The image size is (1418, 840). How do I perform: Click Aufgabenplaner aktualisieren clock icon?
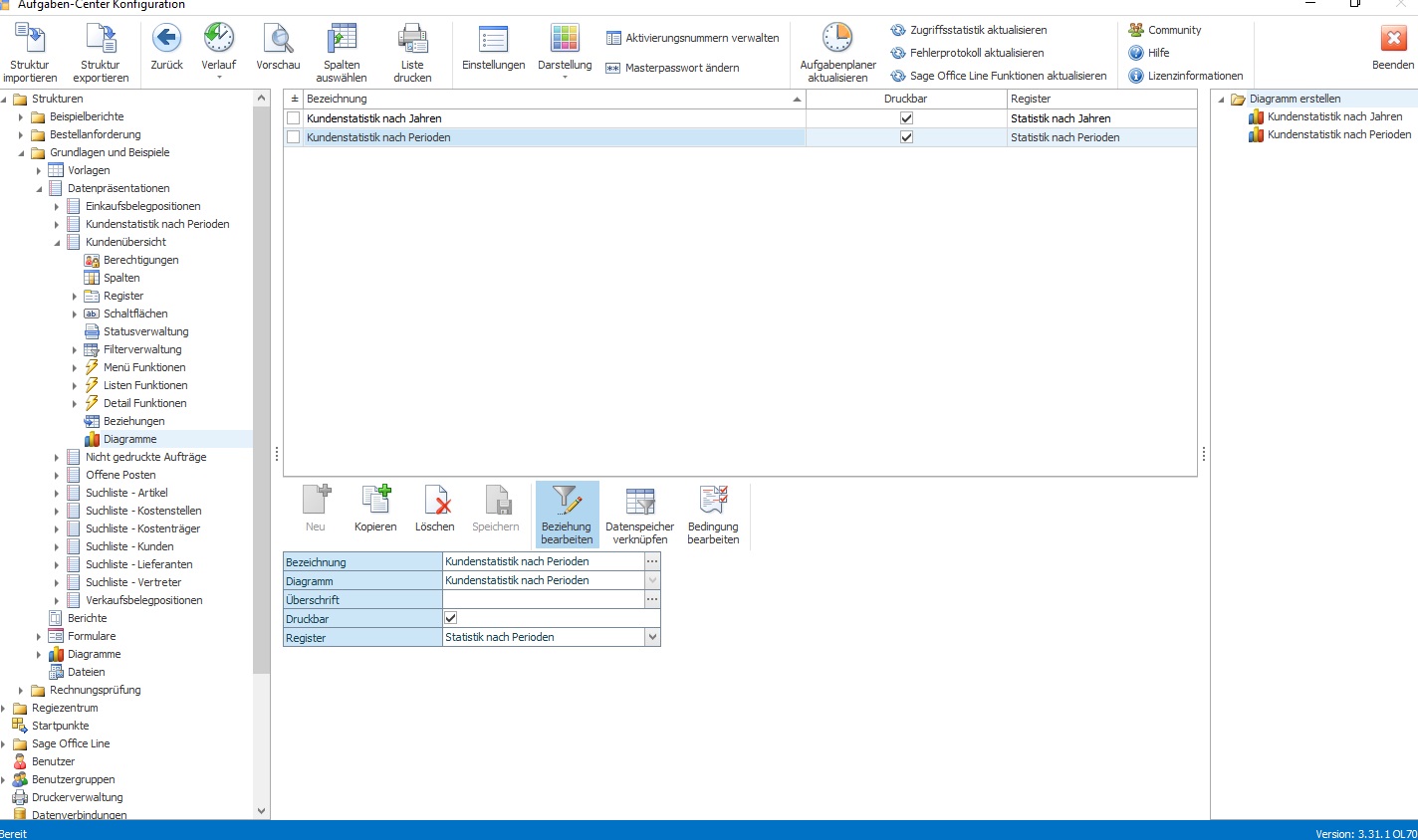(837, 39)
